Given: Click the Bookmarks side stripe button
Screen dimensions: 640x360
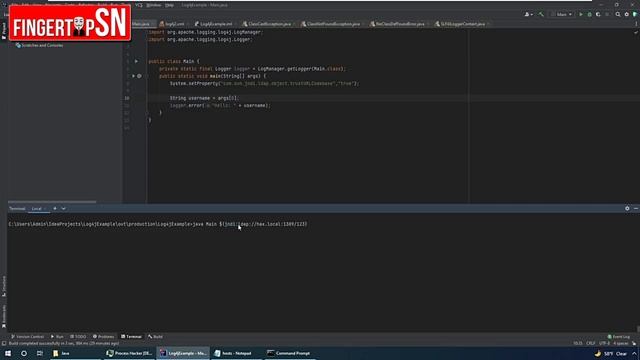Looking at the screenshot, I should (x=4, y=315).
